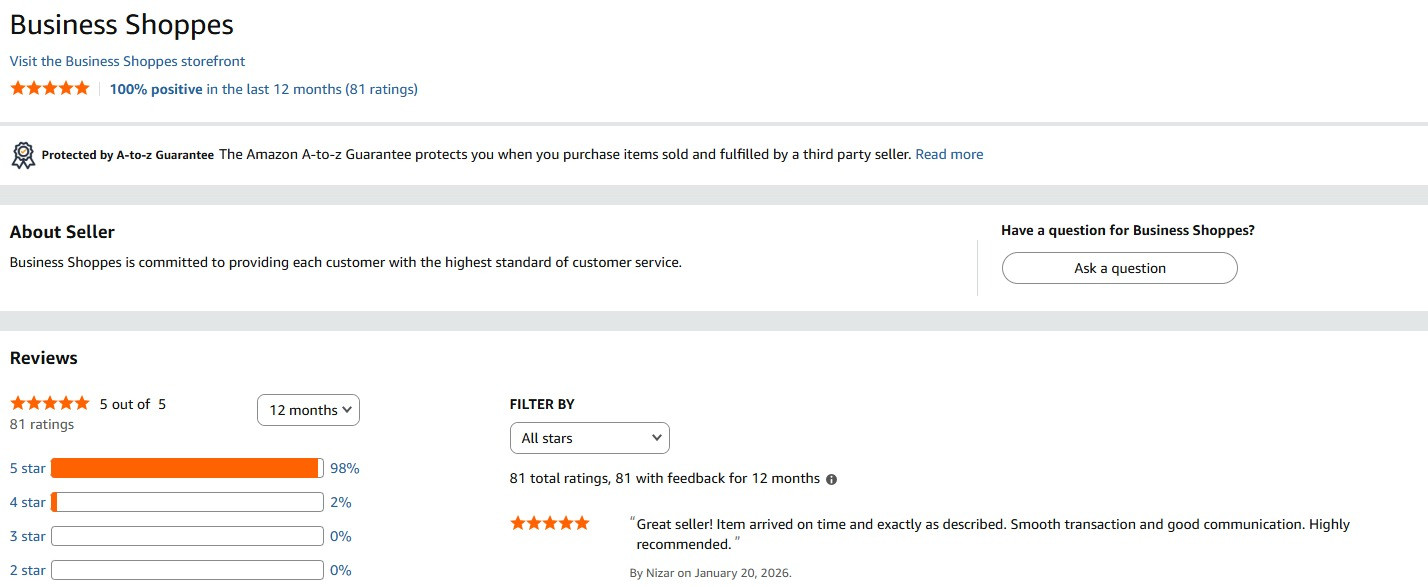Filter reviews by 5 star label
Viewport: 1428px width, 587px height.
(x=28, y=468)
